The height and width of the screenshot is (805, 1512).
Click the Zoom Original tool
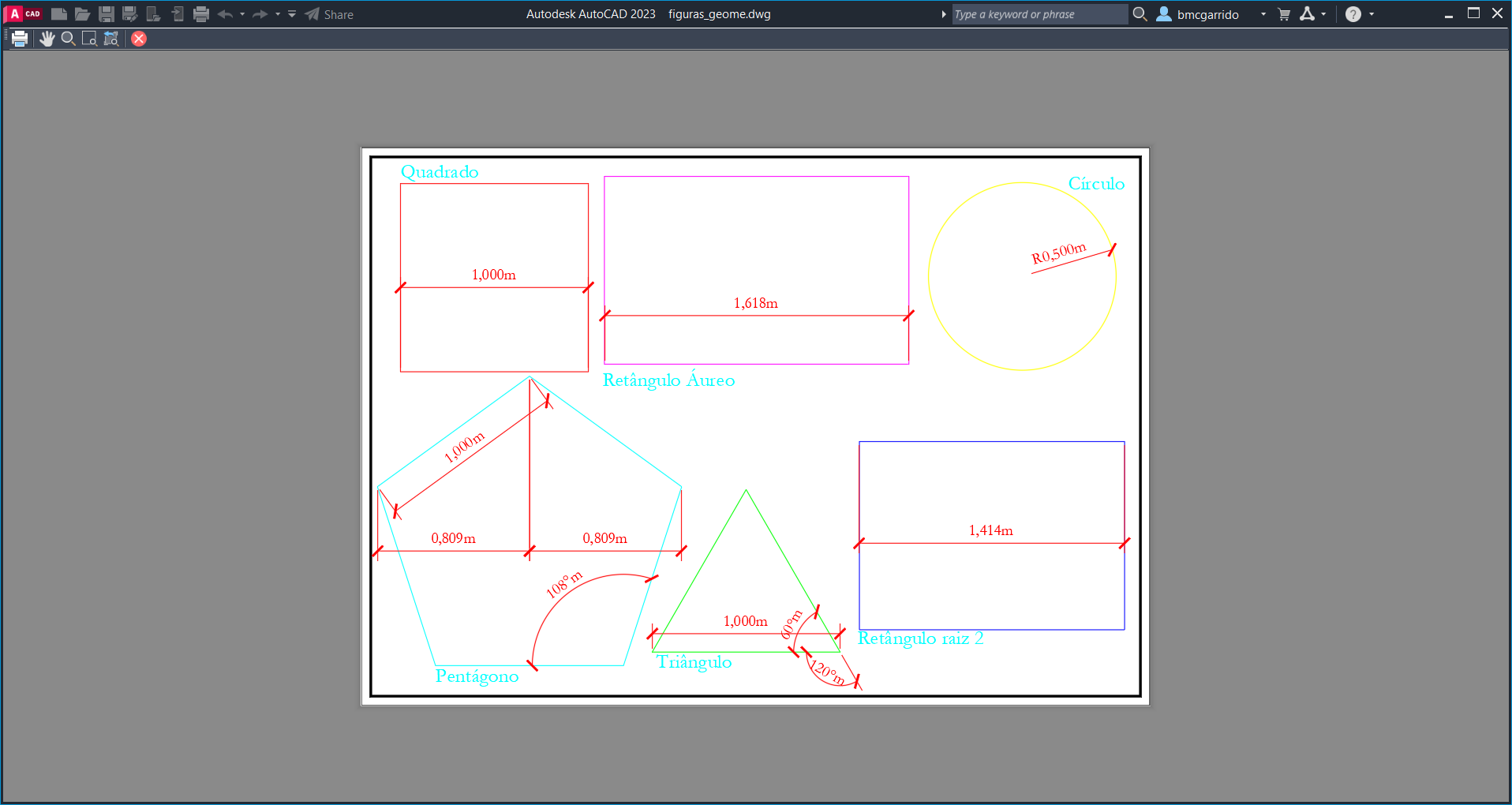coord(111,39)
